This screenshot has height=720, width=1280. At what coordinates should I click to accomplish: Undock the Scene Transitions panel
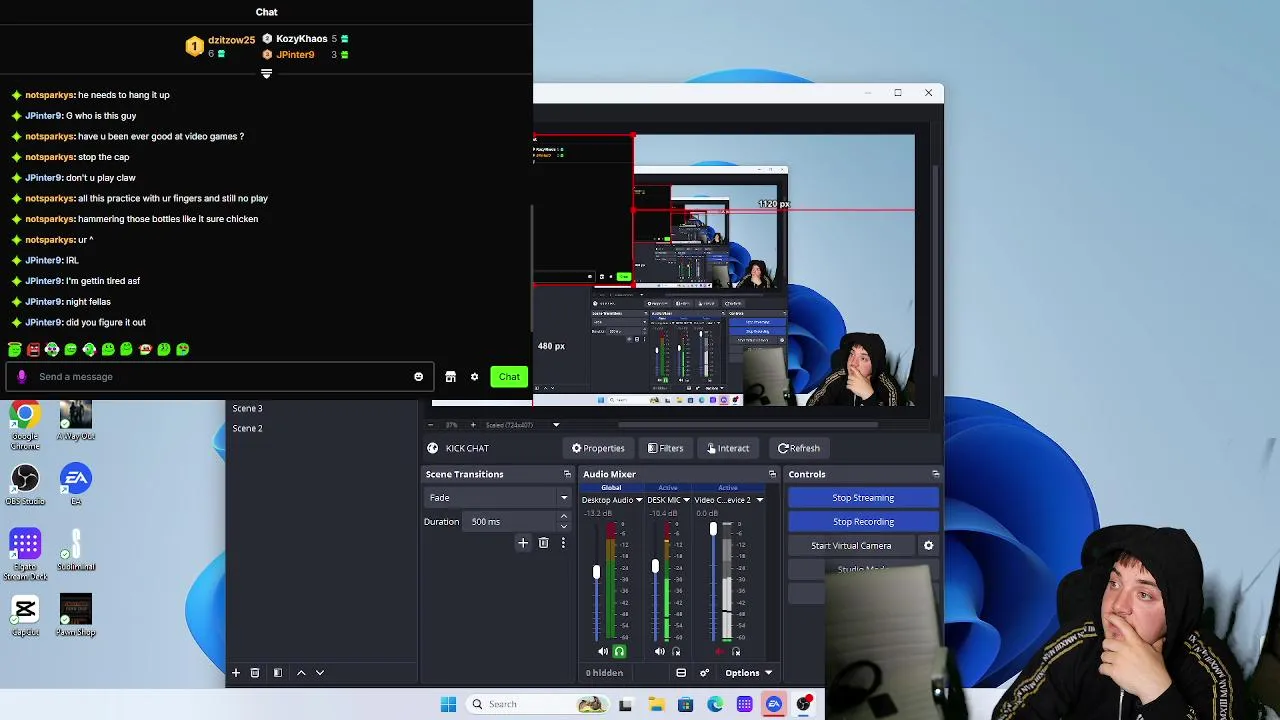click(x=567, y=474)
